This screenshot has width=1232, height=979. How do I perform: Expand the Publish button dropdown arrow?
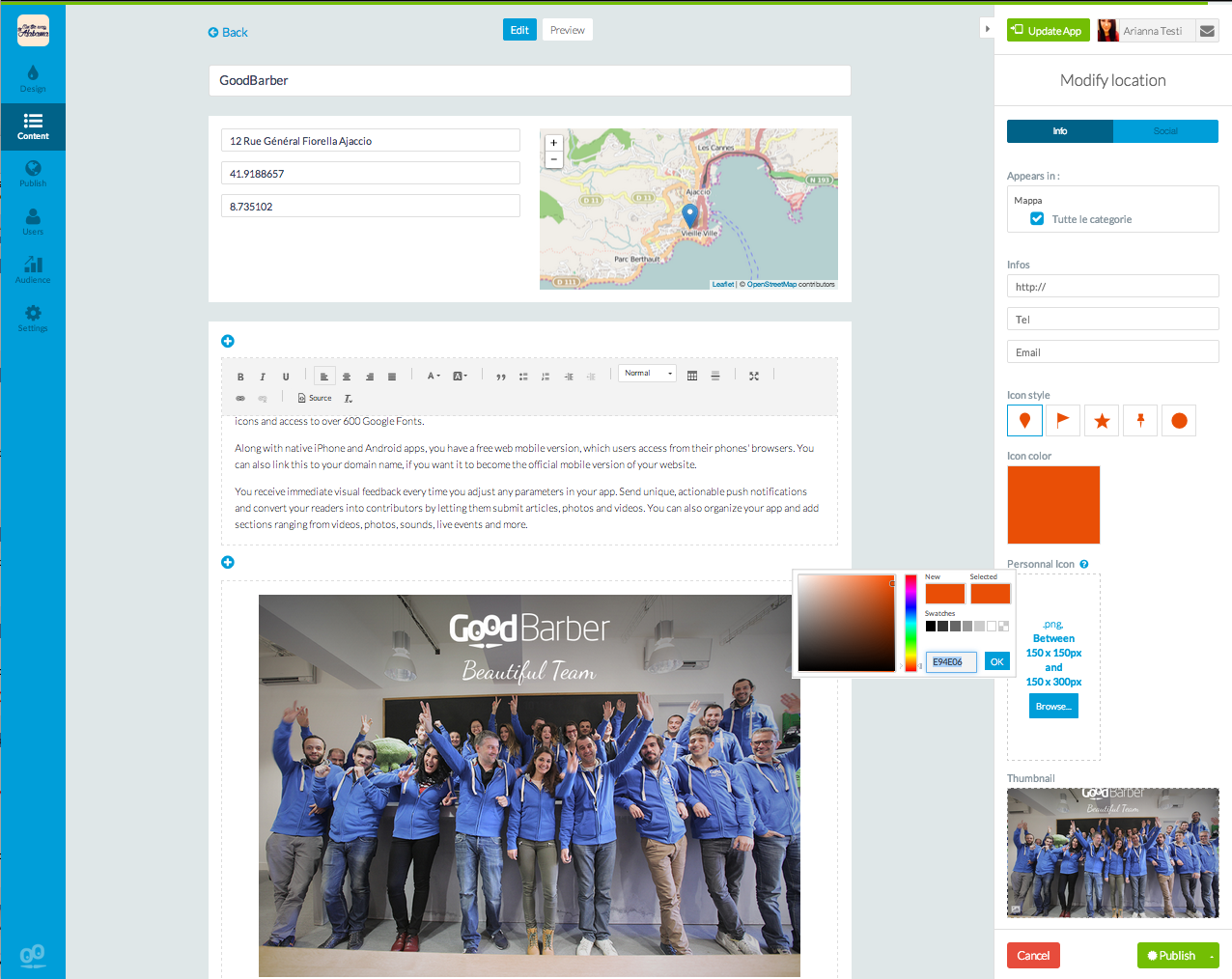pos(1211,956)
